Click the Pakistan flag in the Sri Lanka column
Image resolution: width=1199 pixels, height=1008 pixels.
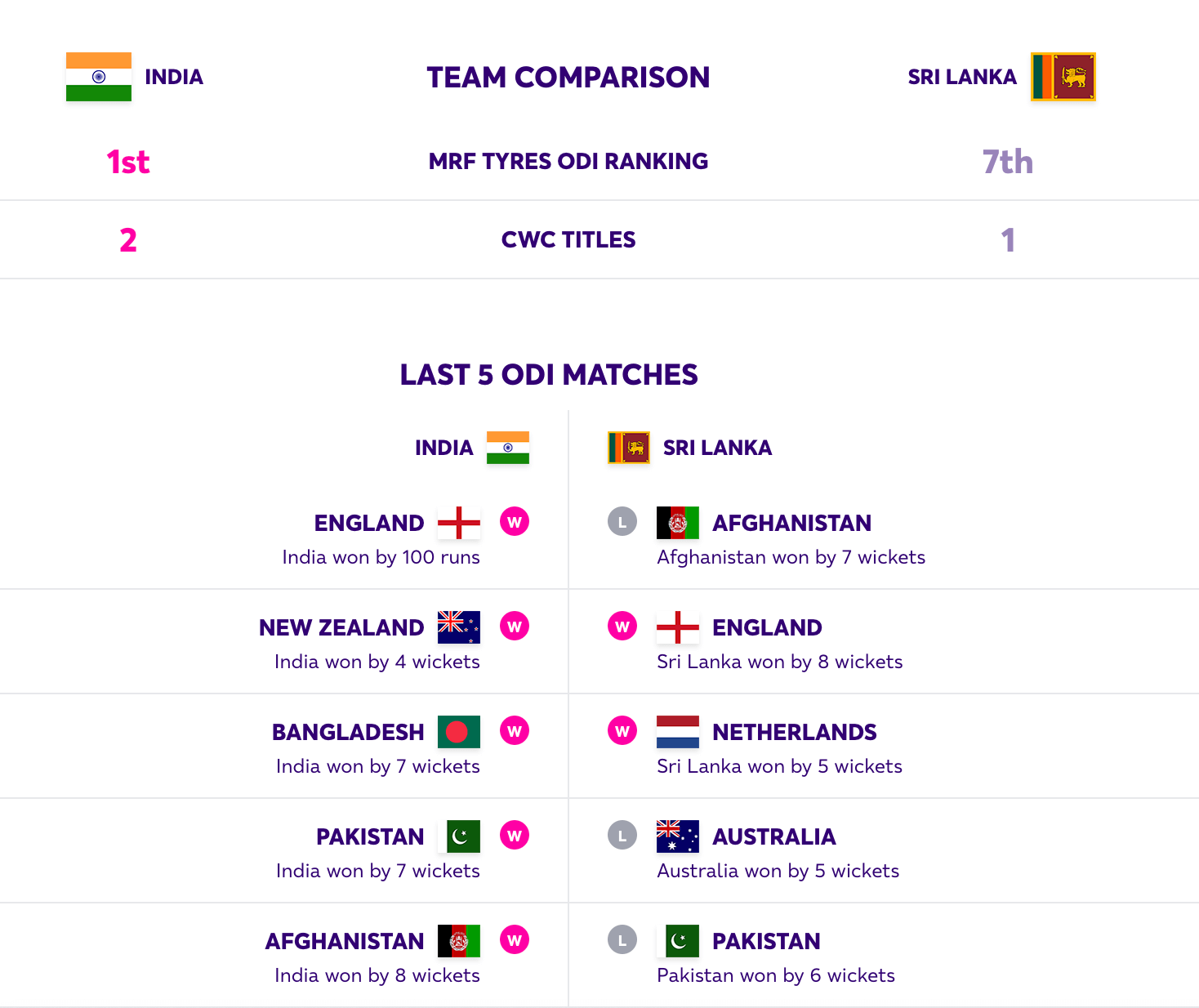678,941
